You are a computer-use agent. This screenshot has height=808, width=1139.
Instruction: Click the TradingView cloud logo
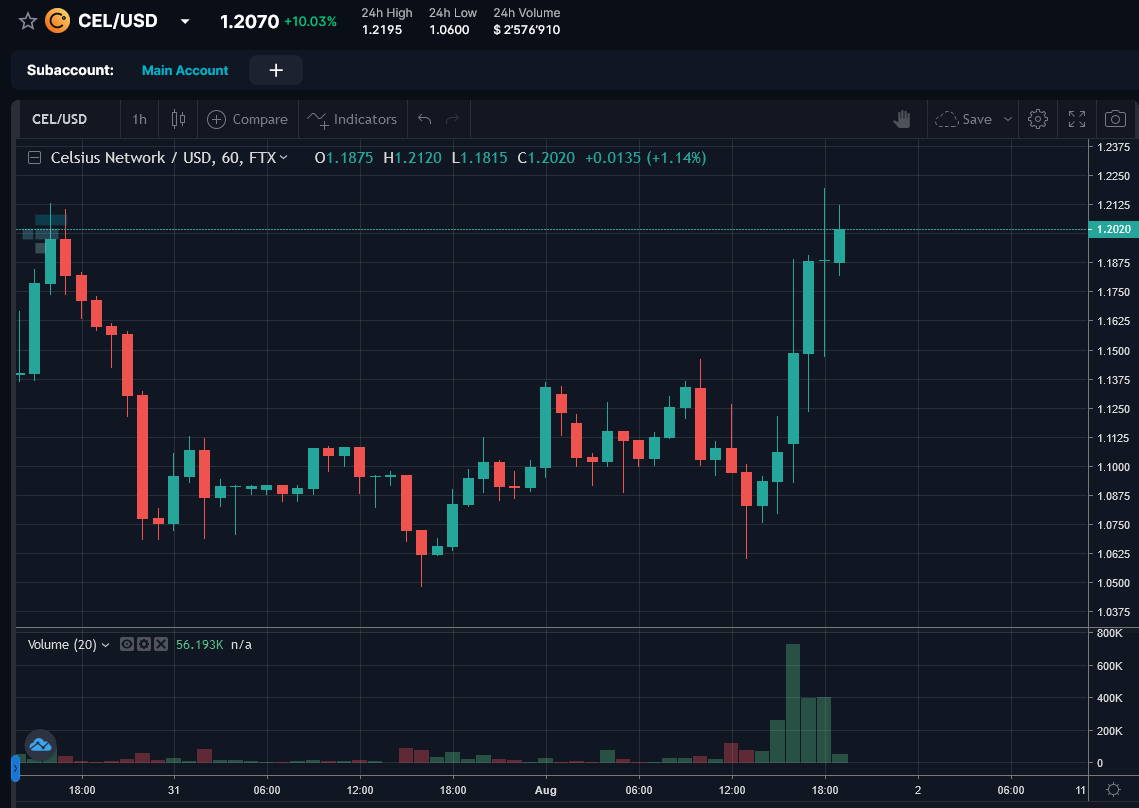tap(41, 745)
